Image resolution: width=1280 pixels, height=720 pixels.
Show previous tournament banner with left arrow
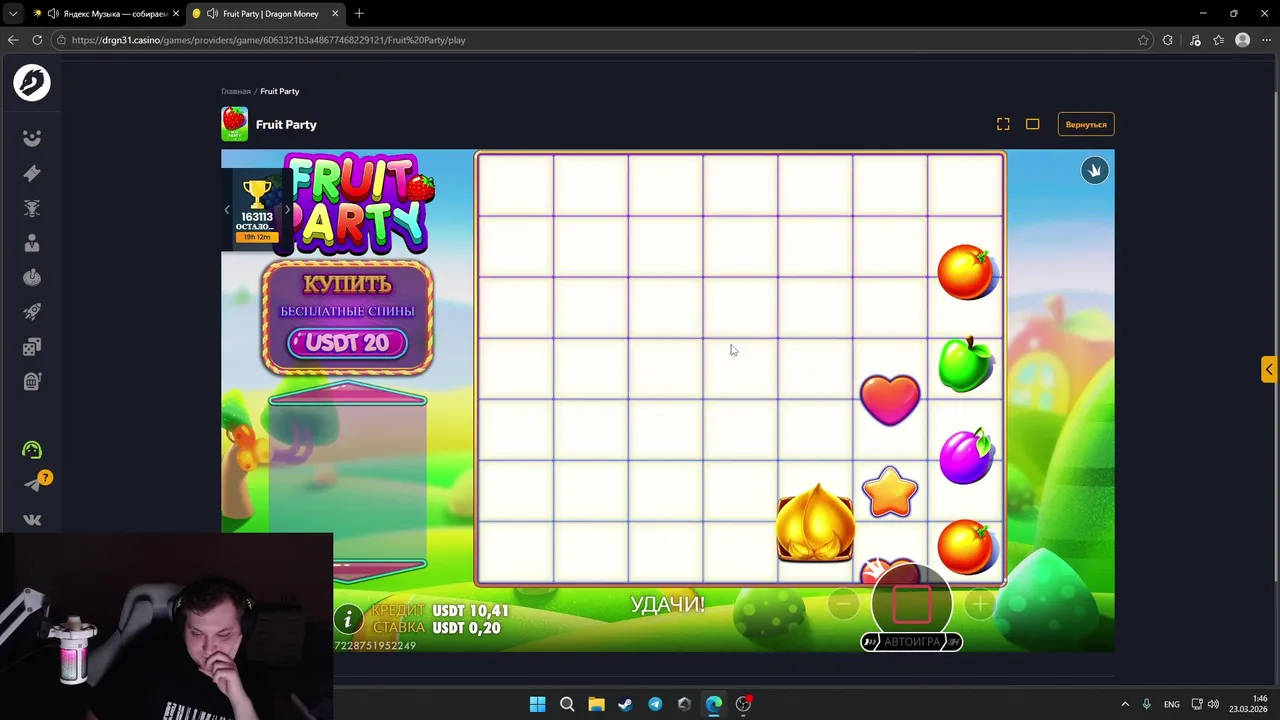tap(227, 210)
